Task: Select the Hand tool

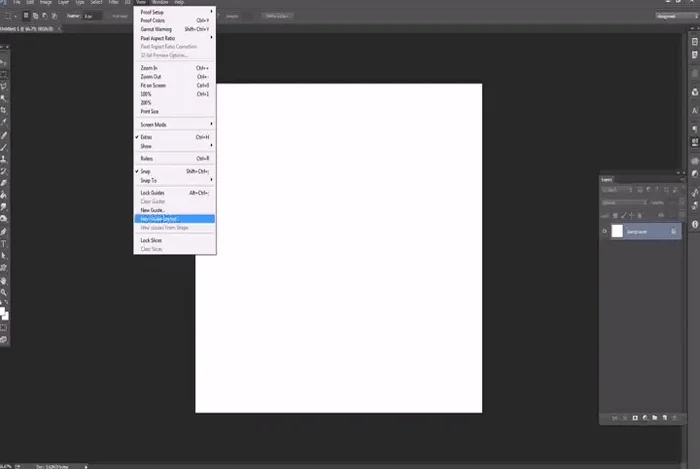Action: 4,281
